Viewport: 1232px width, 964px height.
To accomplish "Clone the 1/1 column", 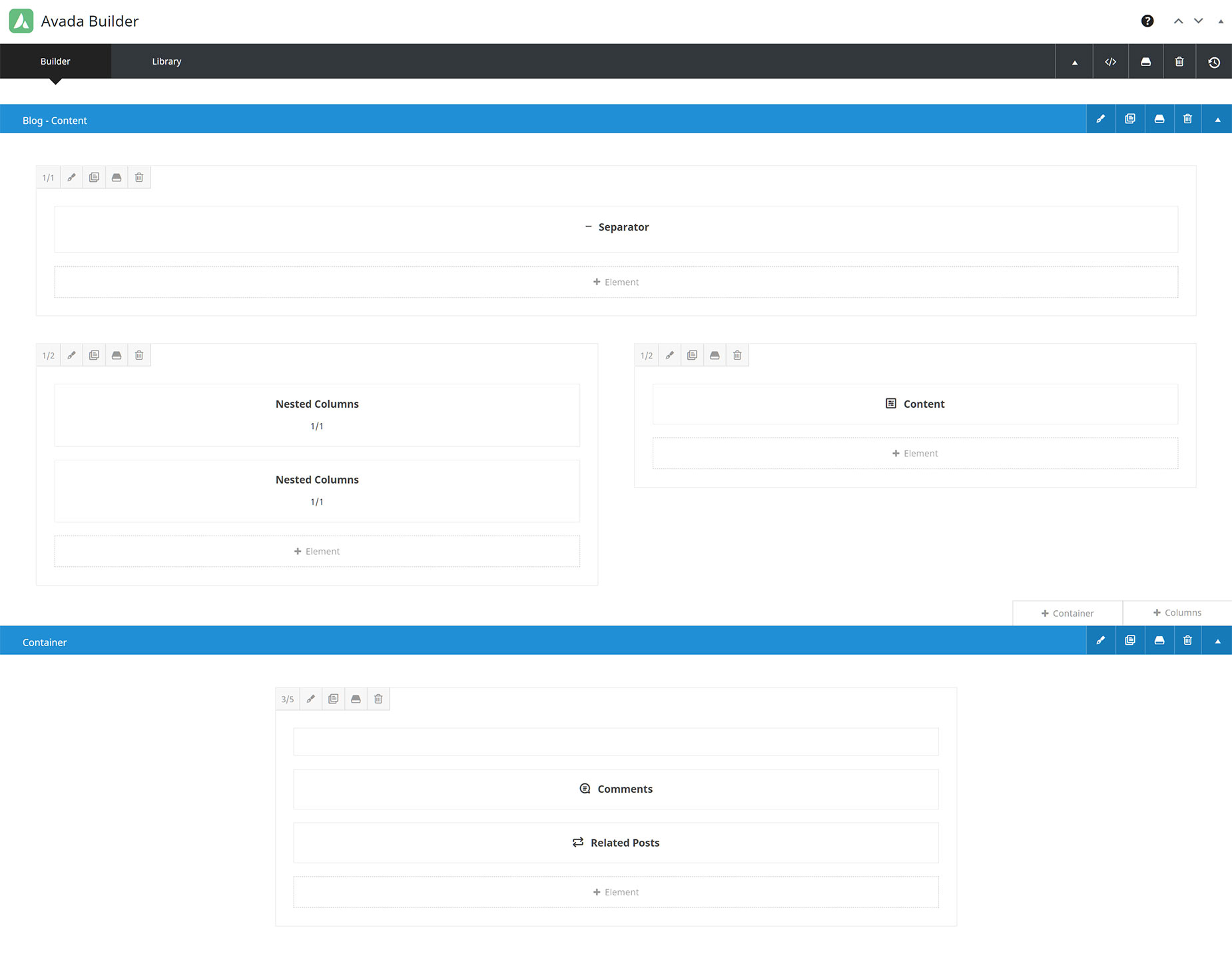I will (x=94, y=178).
